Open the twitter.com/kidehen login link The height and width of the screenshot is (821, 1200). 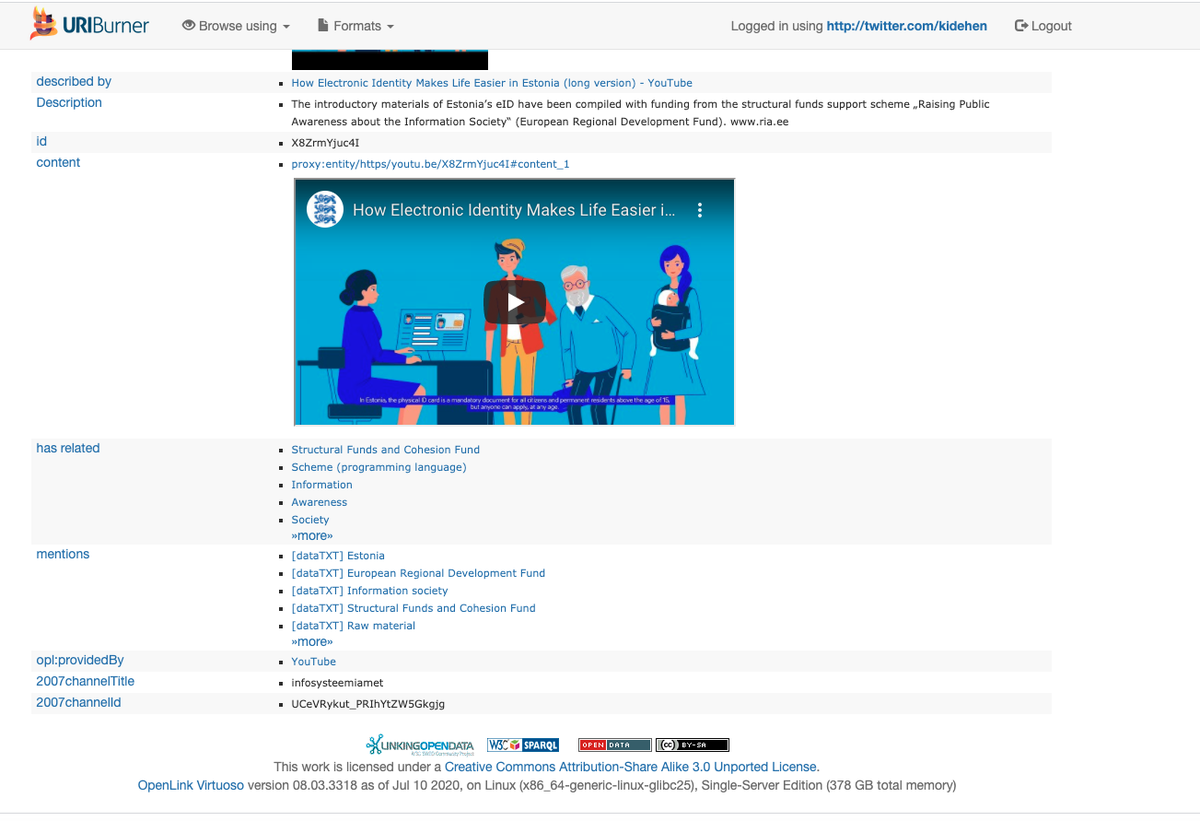pyautogui.click(x=906, y=26)
